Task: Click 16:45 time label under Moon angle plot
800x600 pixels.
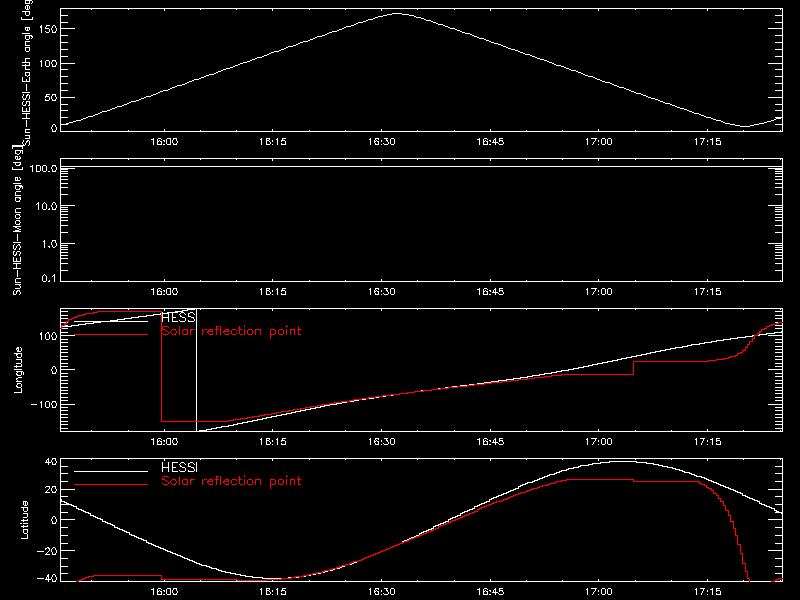Action: 490,292
